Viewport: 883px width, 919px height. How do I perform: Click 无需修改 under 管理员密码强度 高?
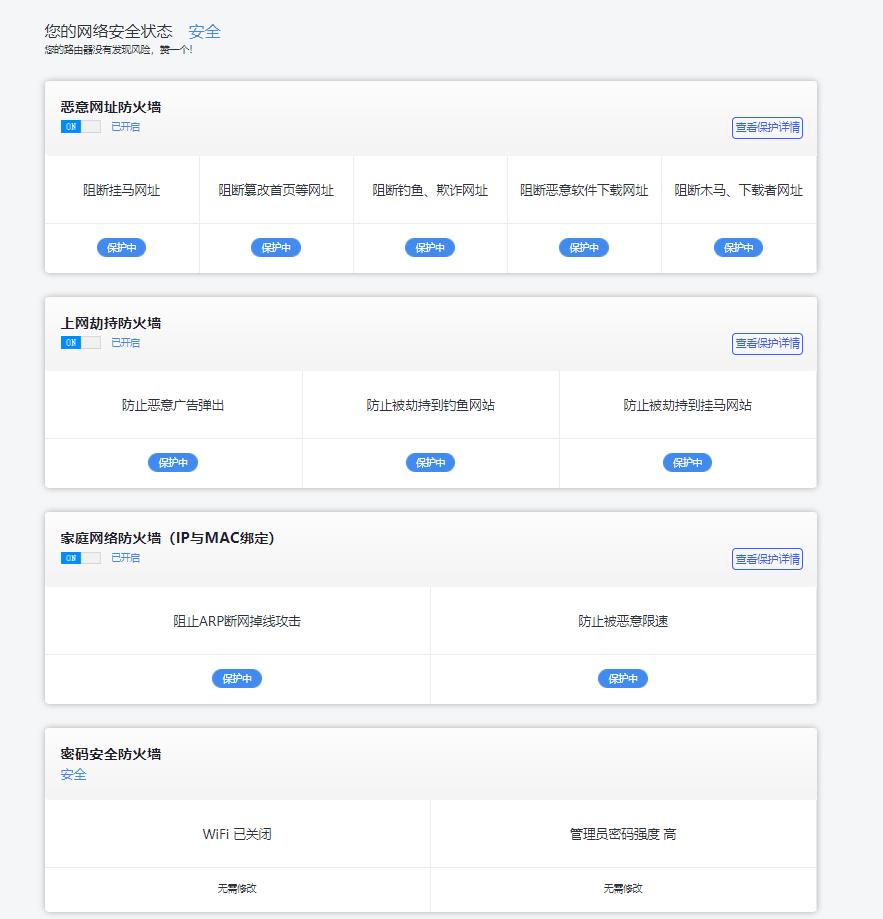click(x=622, y=887)
